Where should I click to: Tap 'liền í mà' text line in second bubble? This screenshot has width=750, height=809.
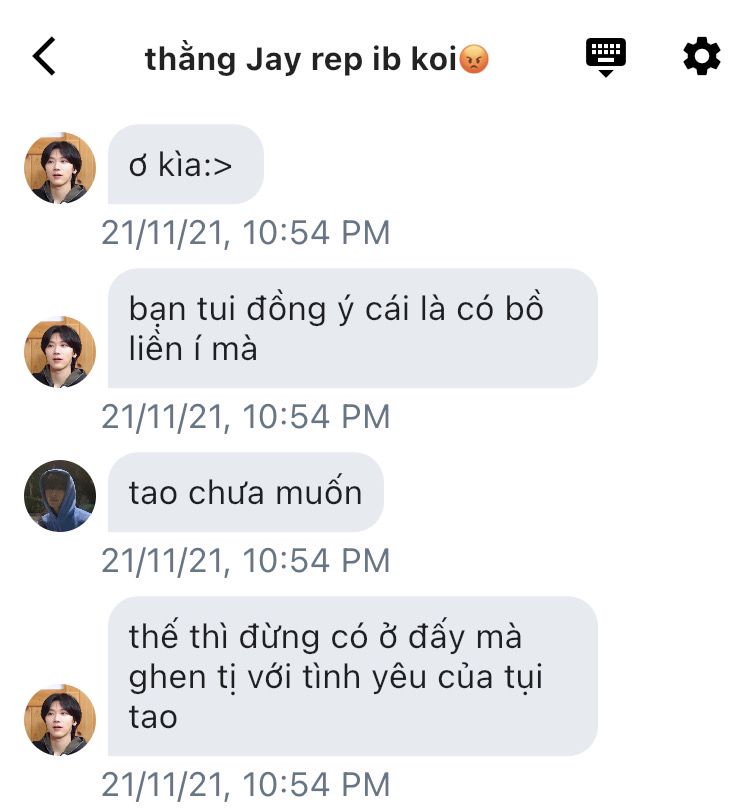coord(193,349)
